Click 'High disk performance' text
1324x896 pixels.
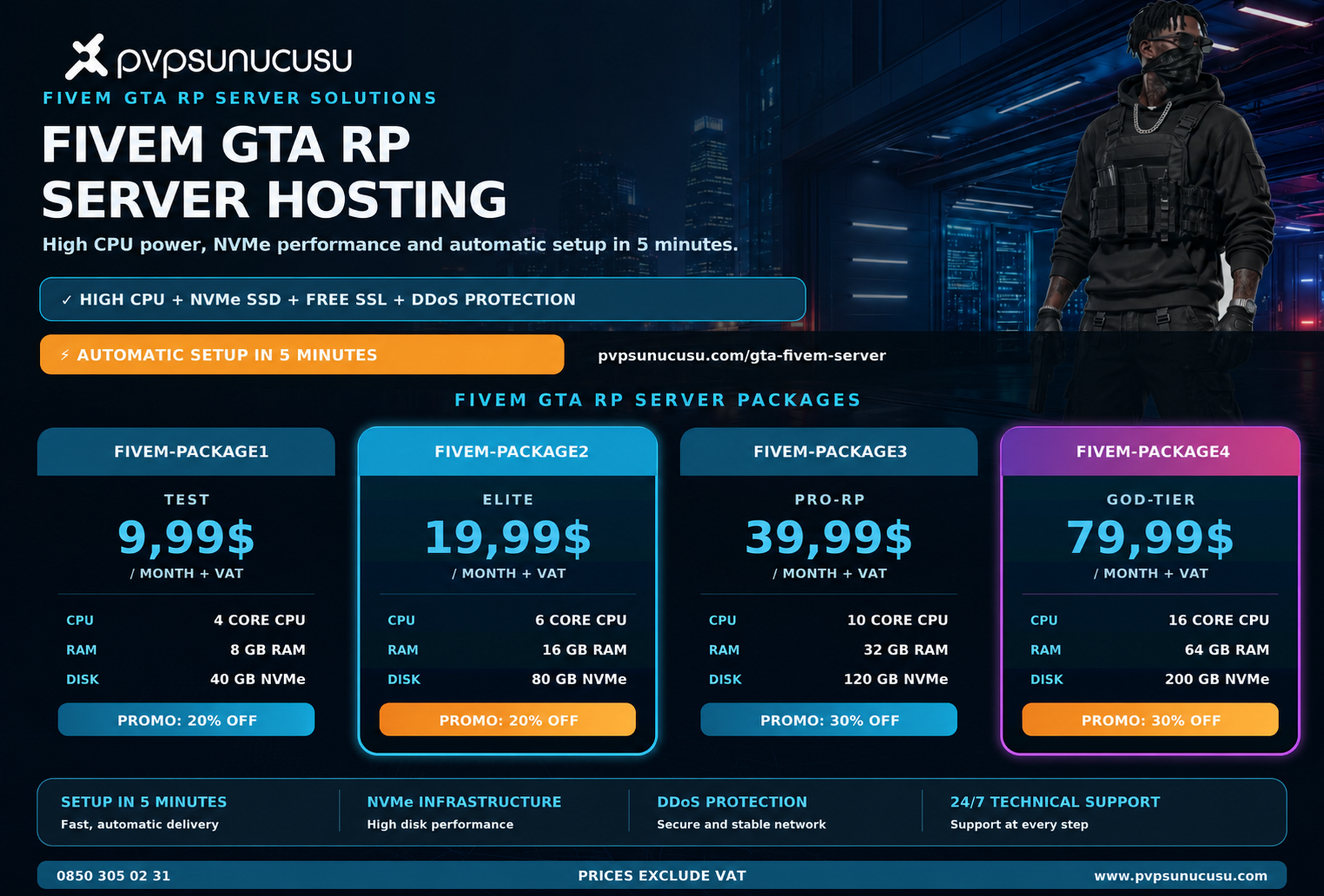coord(440,824)
